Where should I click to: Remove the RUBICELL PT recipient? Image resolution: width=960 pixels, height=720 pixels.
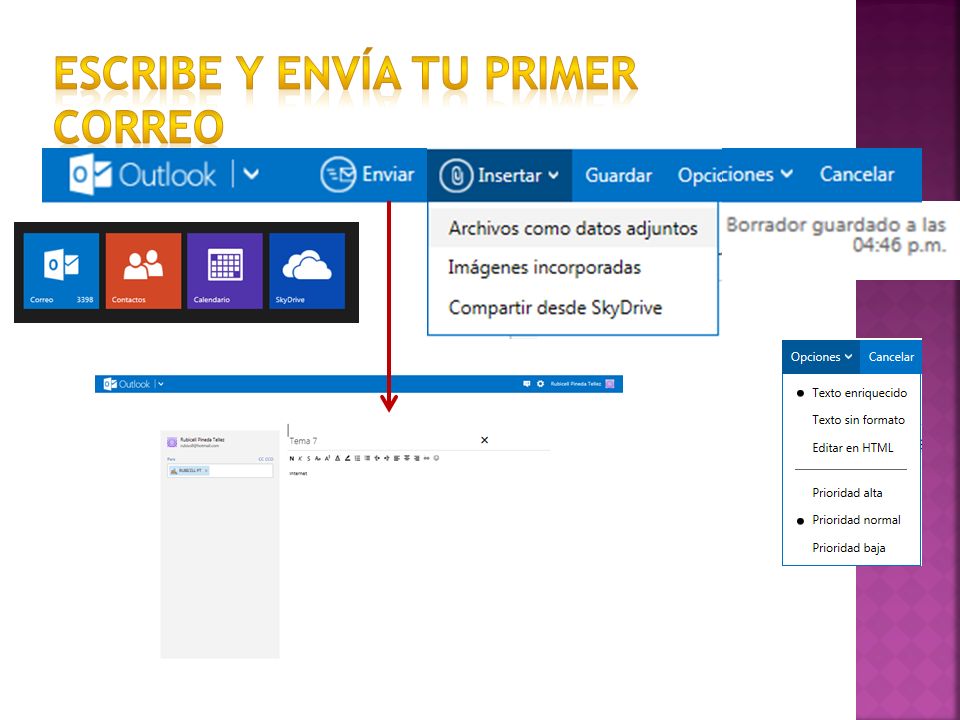tap(206, 470)
